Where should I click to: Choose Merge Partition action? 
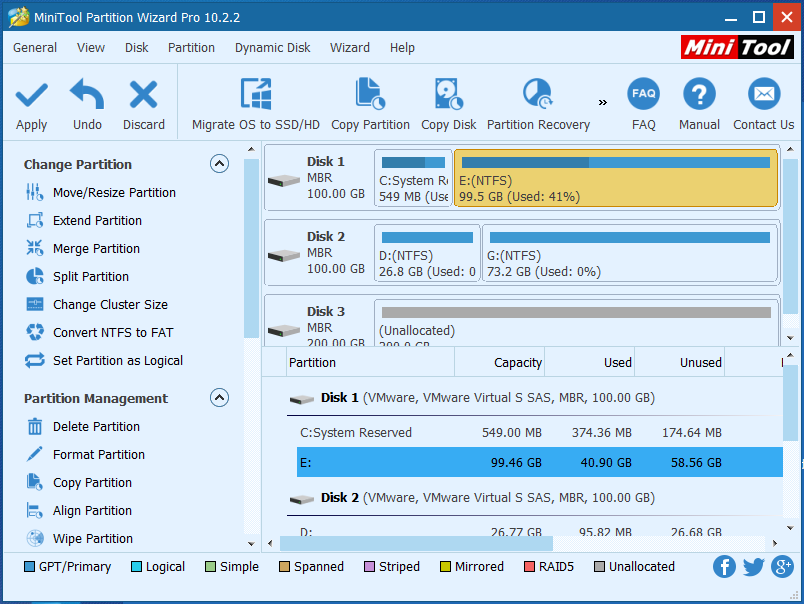(x=83, y=248)
